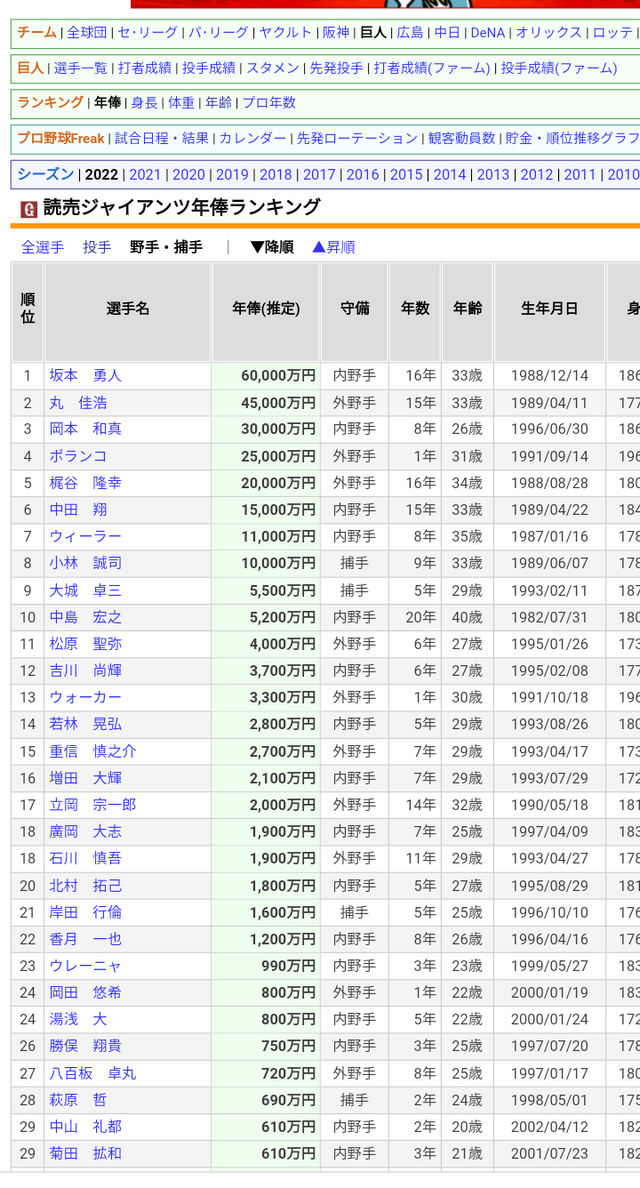Viewport: 640px width, 1188px height.
Task: Go to the ヤクルト team page
Action: 286,33
